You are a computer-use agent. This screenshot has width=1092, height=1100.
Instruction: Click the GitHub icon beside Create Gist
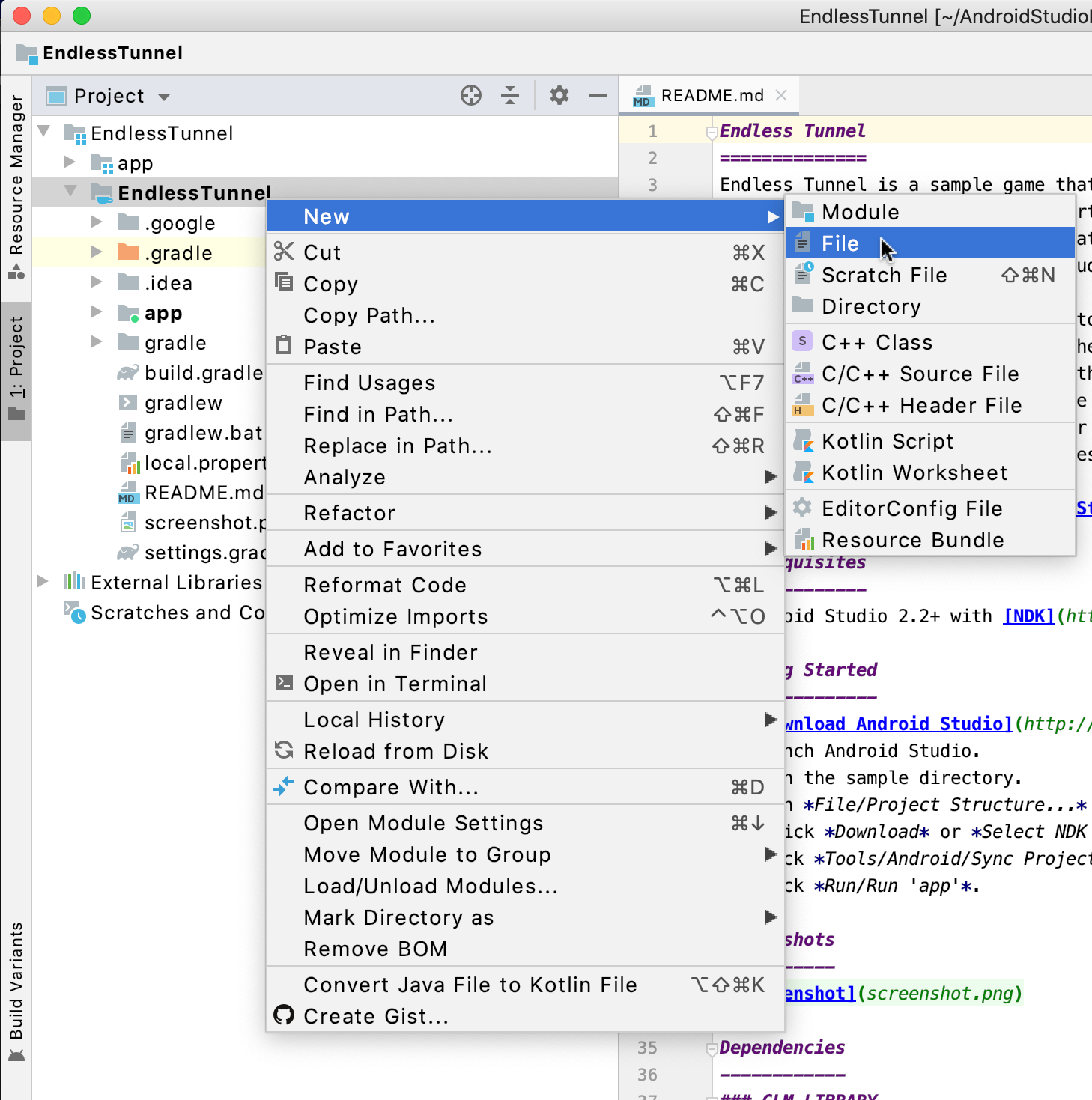284,1015
